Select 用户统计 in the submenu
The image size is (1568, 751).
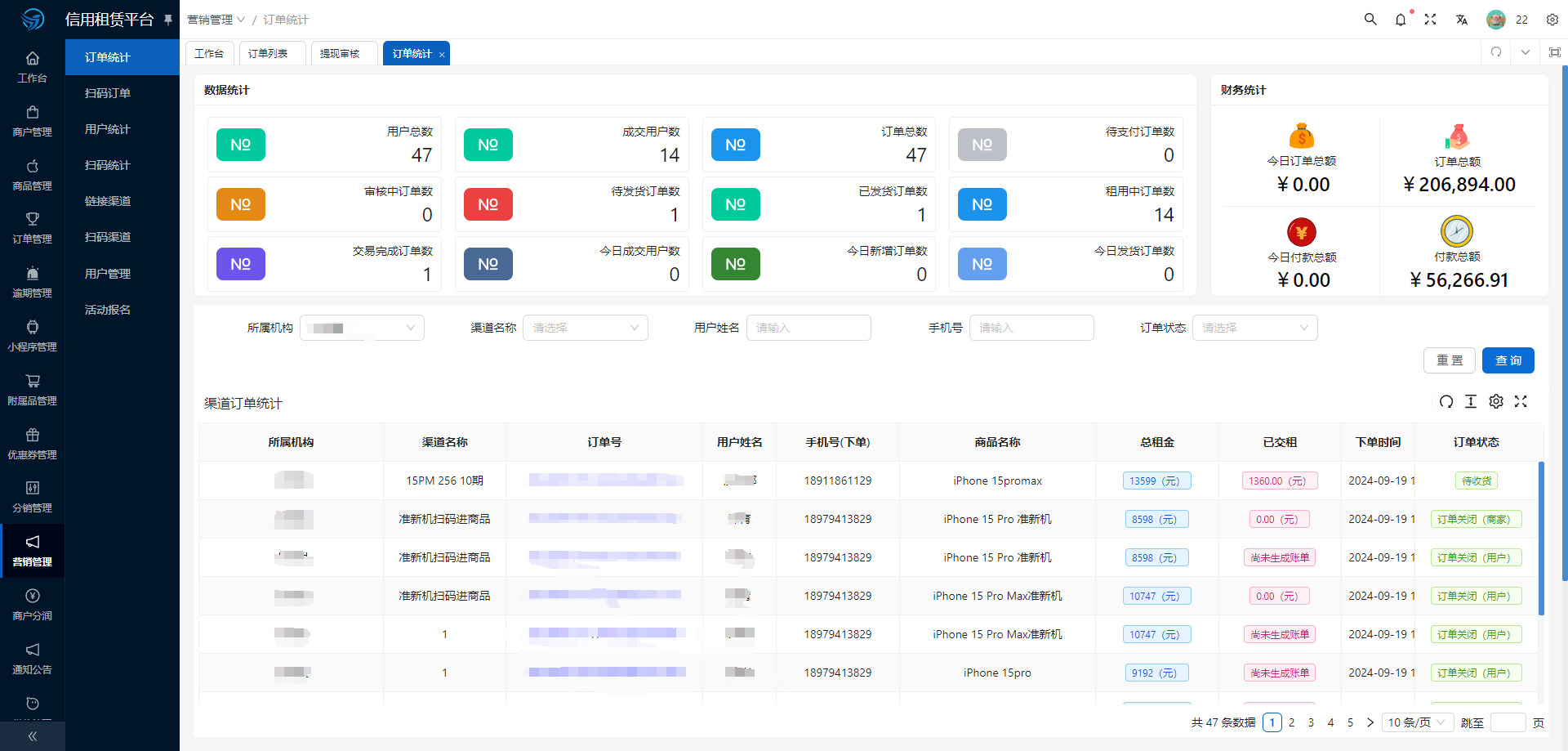(x=122, y=129)
